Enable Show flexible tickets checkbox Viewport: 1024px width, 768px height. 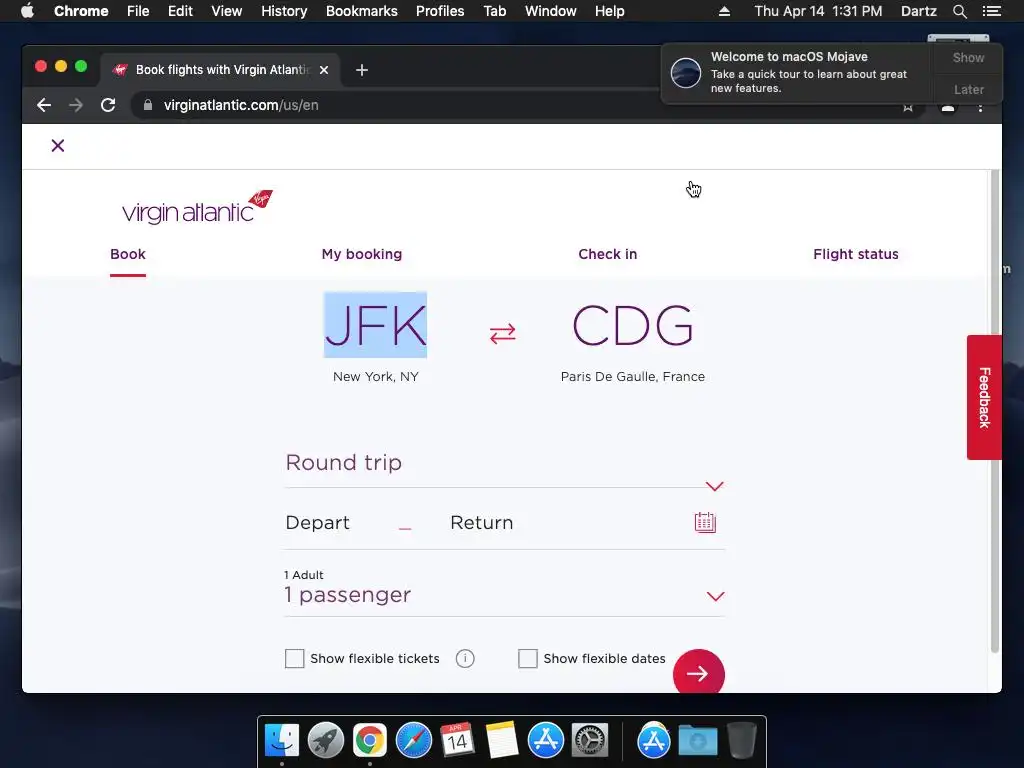tap(295, 658)
